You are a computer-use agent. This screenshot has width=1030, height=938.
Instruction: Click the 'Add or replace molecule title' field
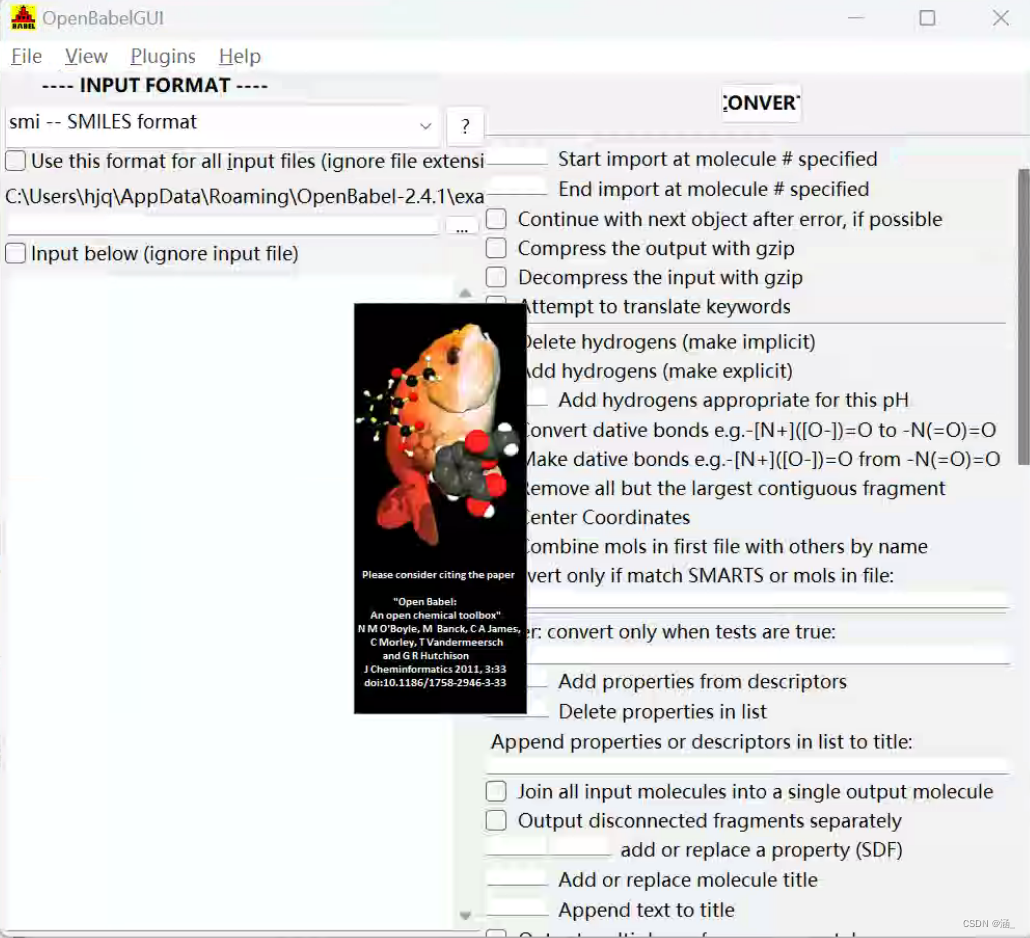pos(517,878)
